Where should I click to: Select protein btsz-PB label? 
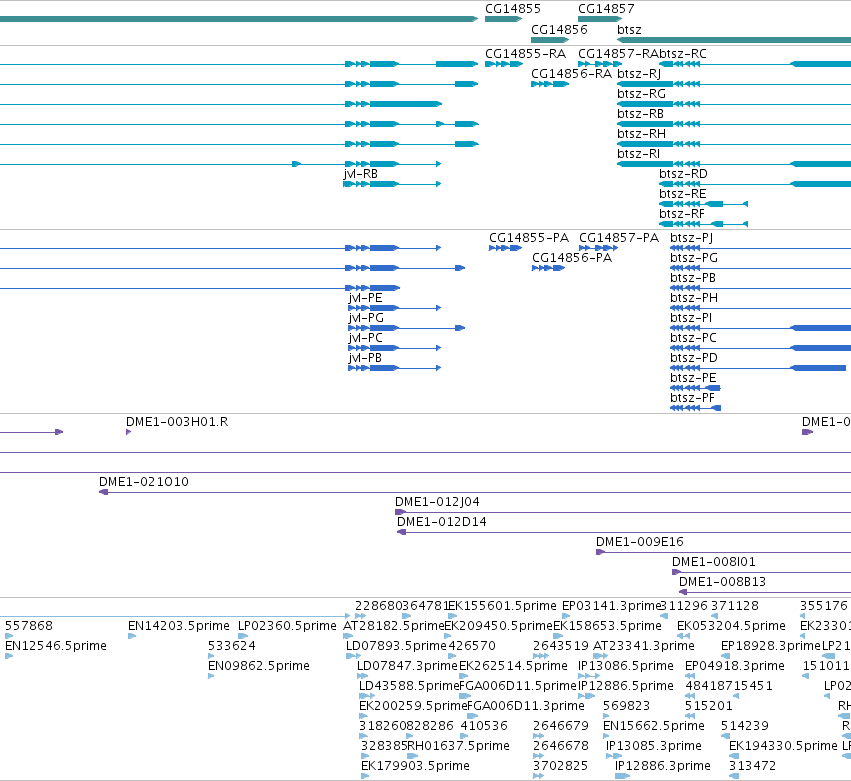point(693,278)
